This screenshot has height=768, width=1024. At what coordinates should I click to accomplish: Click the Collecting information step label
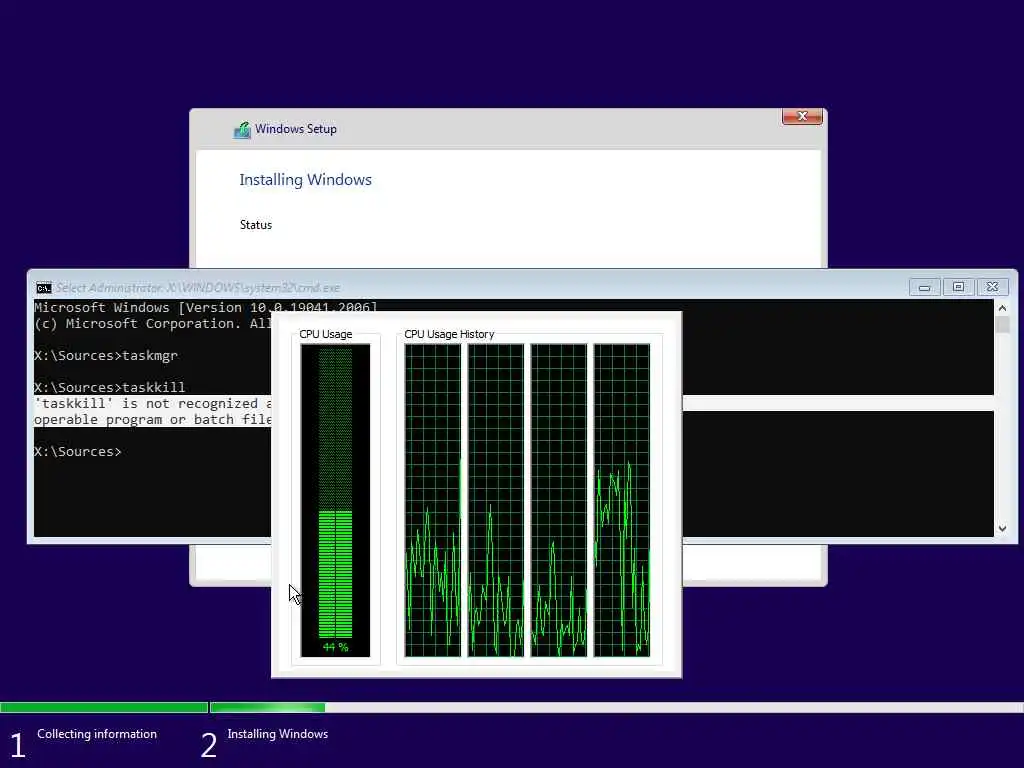click(x=97, y=734)
